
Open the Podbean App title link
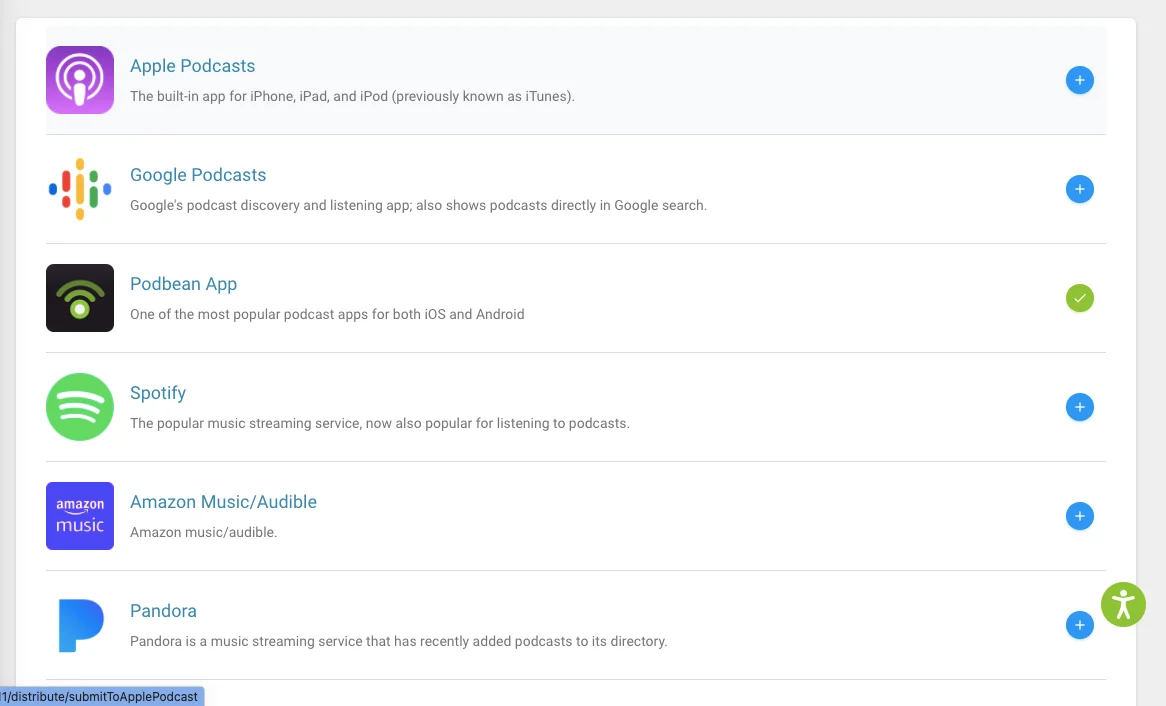(183, 284)
